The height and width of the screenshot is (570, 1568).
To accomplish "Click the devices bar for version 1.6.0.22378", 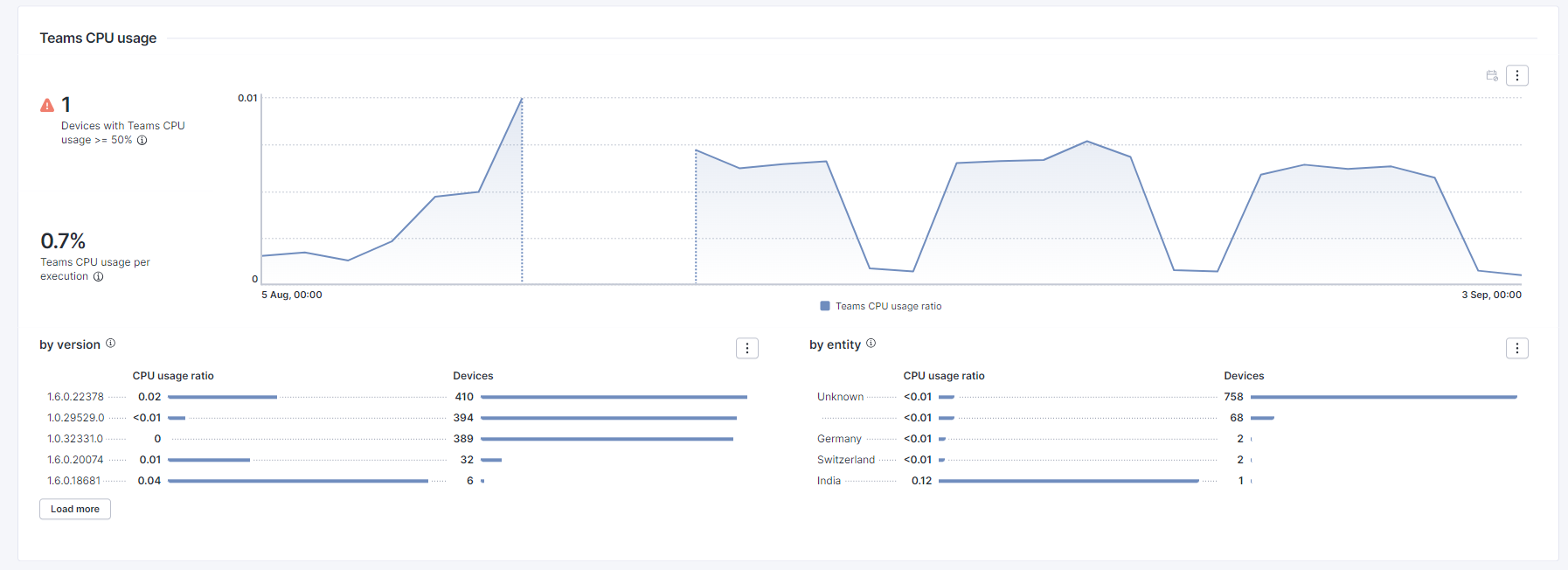I will (614, 397).
